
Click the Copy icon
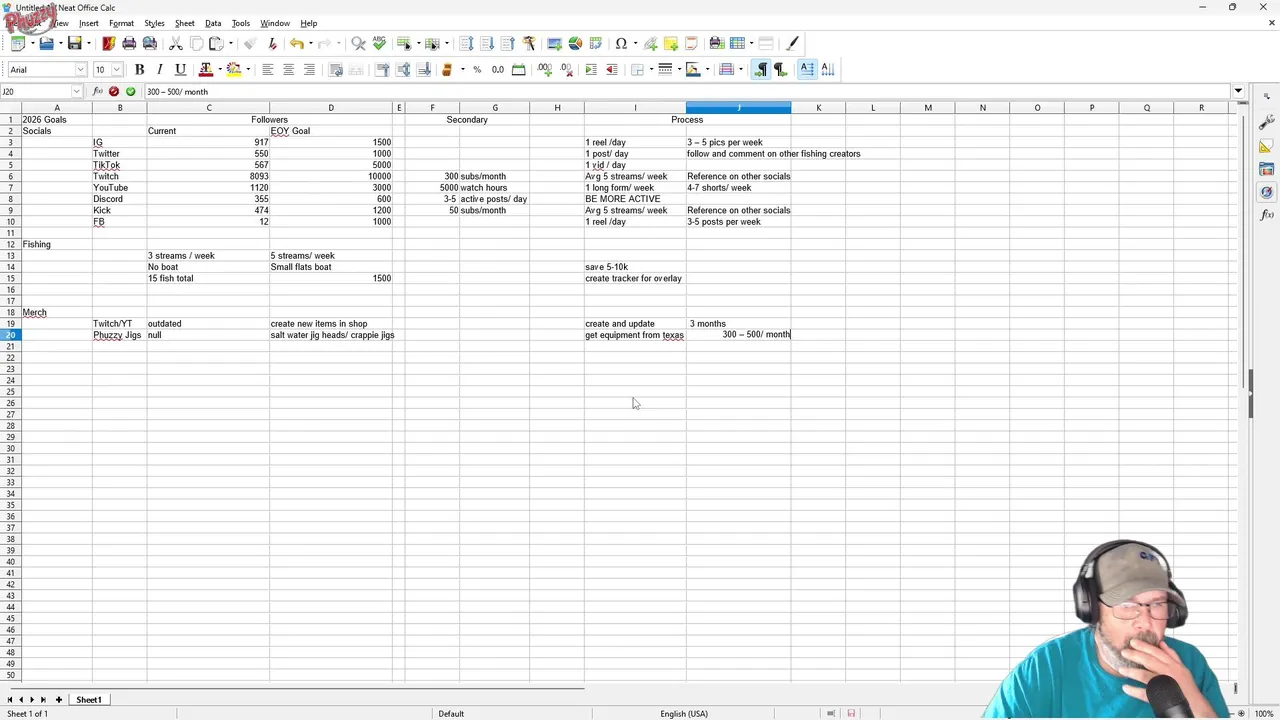click(x=197, y=43)
